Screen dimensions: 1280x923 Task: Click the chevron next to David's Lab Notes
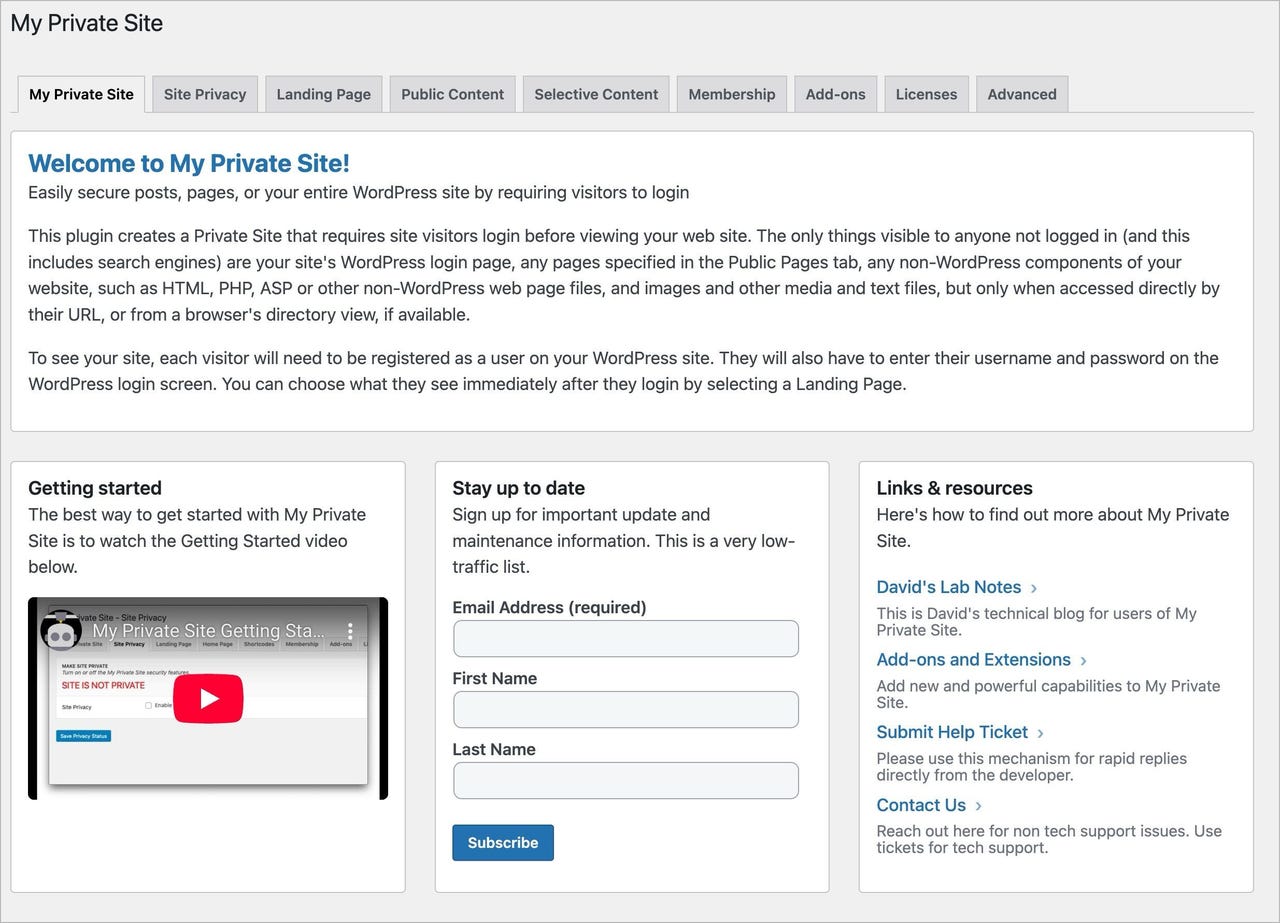tap(1034, 588)
